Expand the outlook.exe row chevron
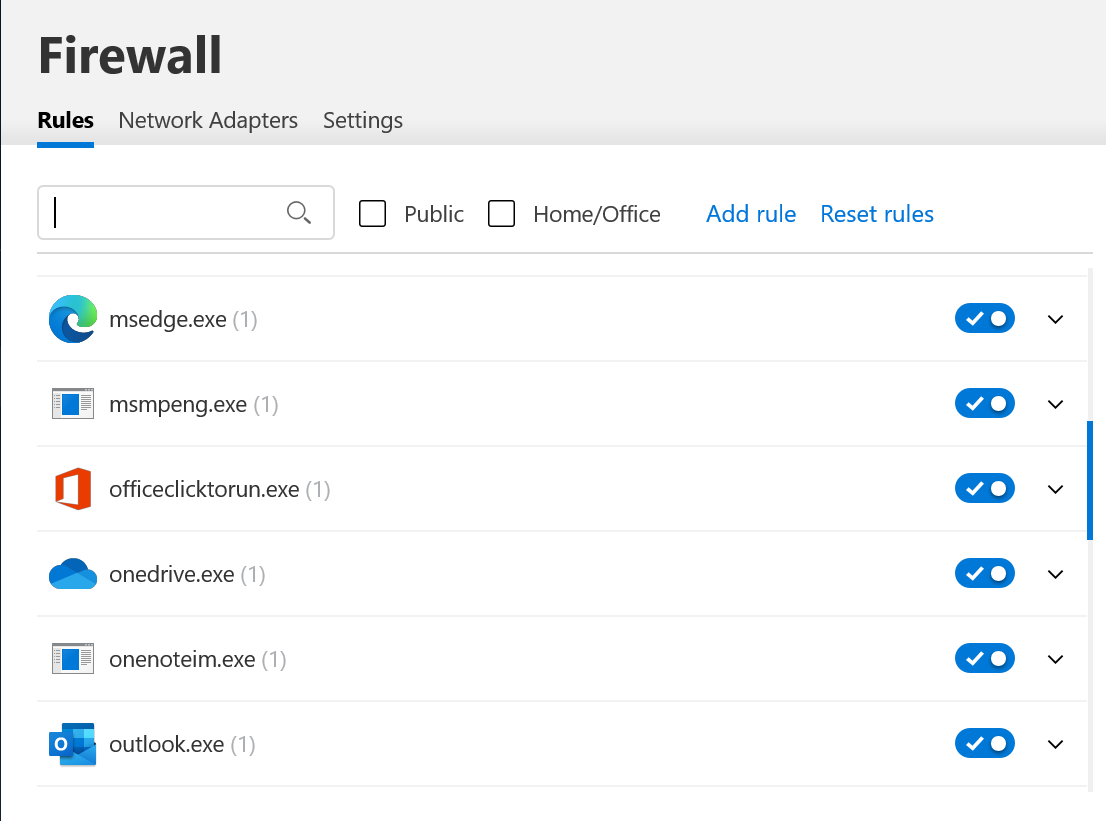This screenshot has width=1106, height=821. pos(1055,744)
